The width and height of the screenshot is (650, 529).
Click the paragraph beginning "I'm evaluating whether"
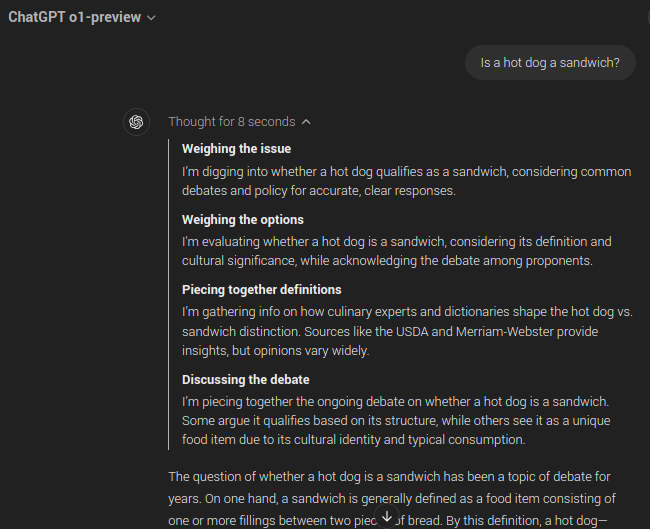click(x=396, y=251)
